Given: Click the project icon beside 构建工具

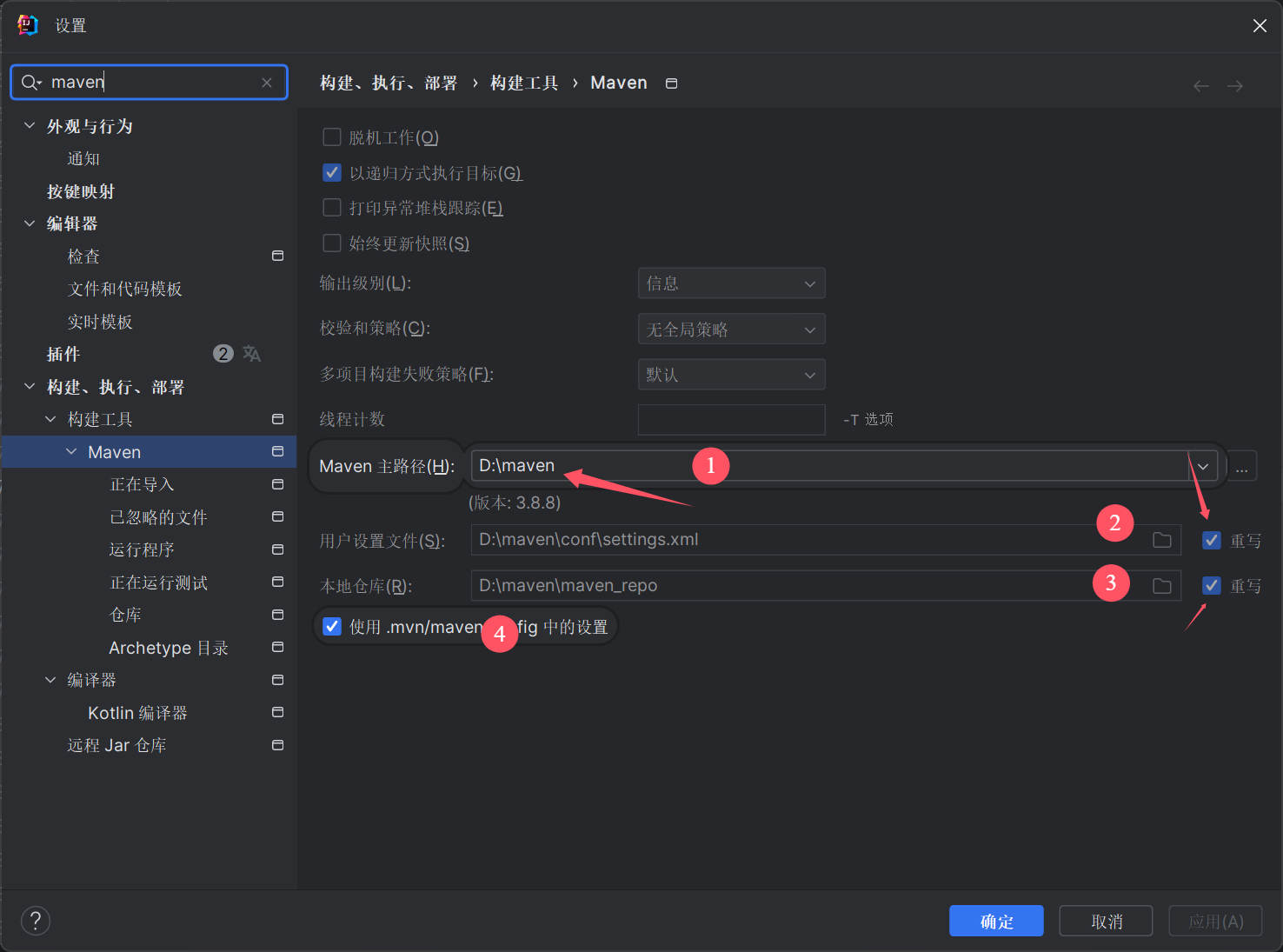Looking at the screenshot, I should [278, 419].
